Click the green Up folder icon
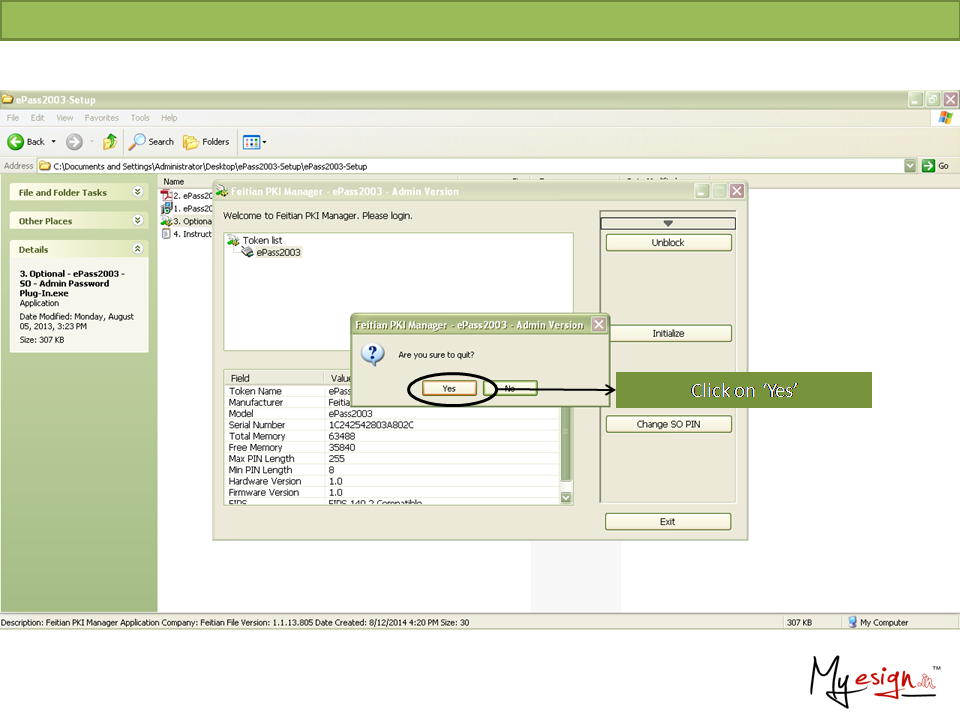 110,142
